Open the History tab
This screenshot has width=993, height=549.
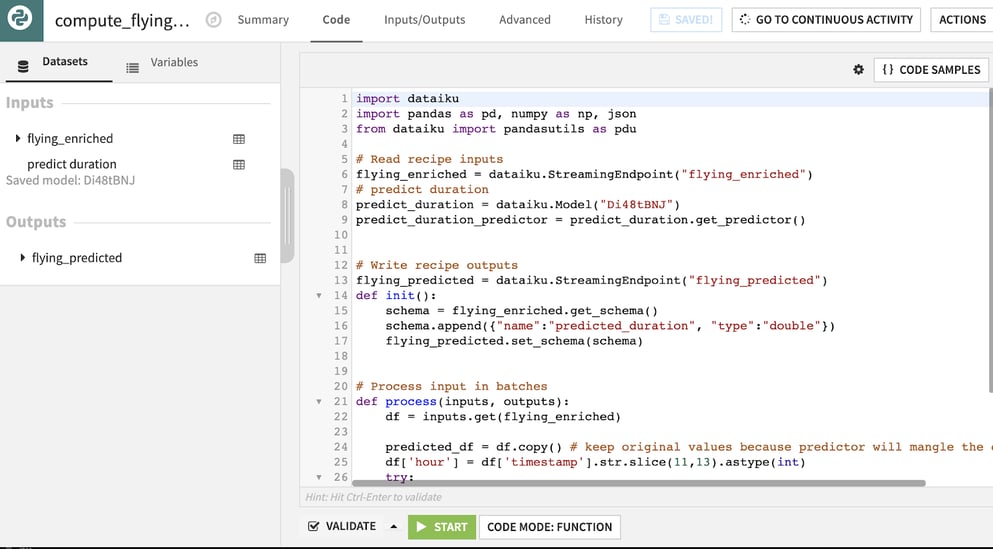click(603, 20)
